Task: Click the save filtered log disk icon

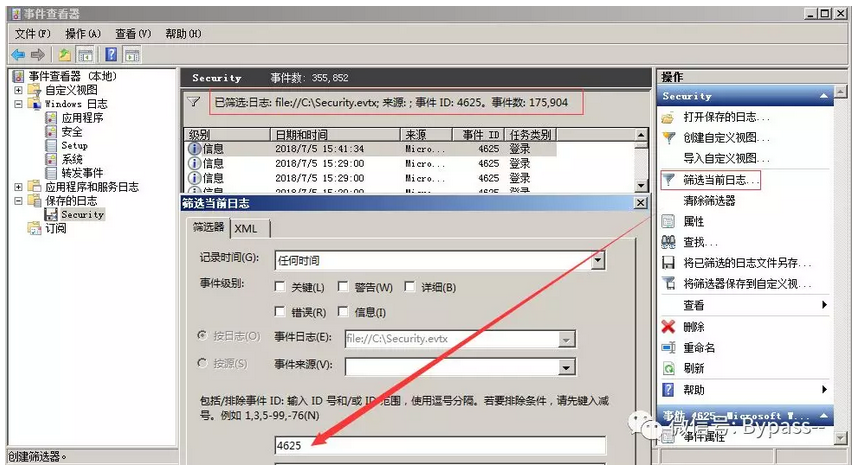Action: pyautogui.click(x=668, y=263)
